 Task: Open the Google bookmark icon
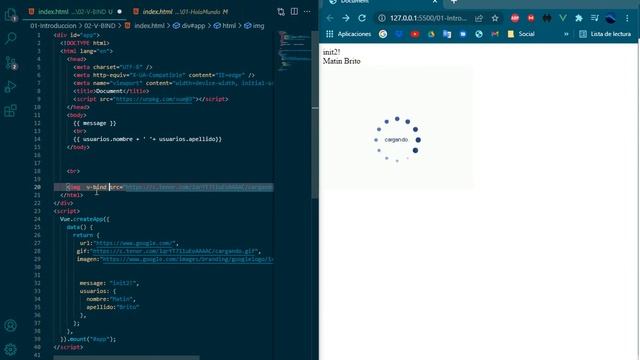click(383, 34)
